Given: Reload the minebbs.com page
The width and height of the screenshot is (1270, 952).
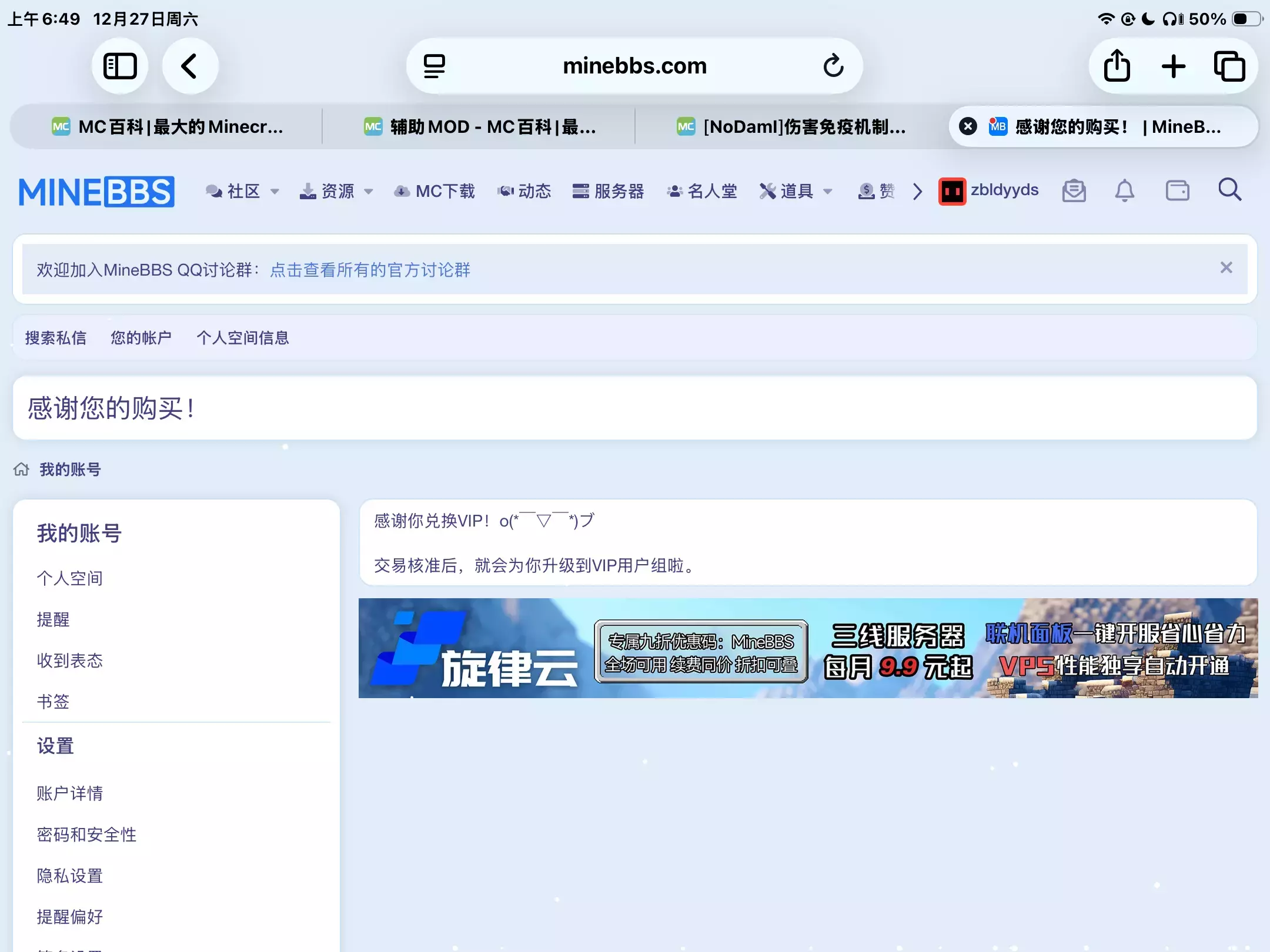Looking at the screenshot, I should click(833, 66).
